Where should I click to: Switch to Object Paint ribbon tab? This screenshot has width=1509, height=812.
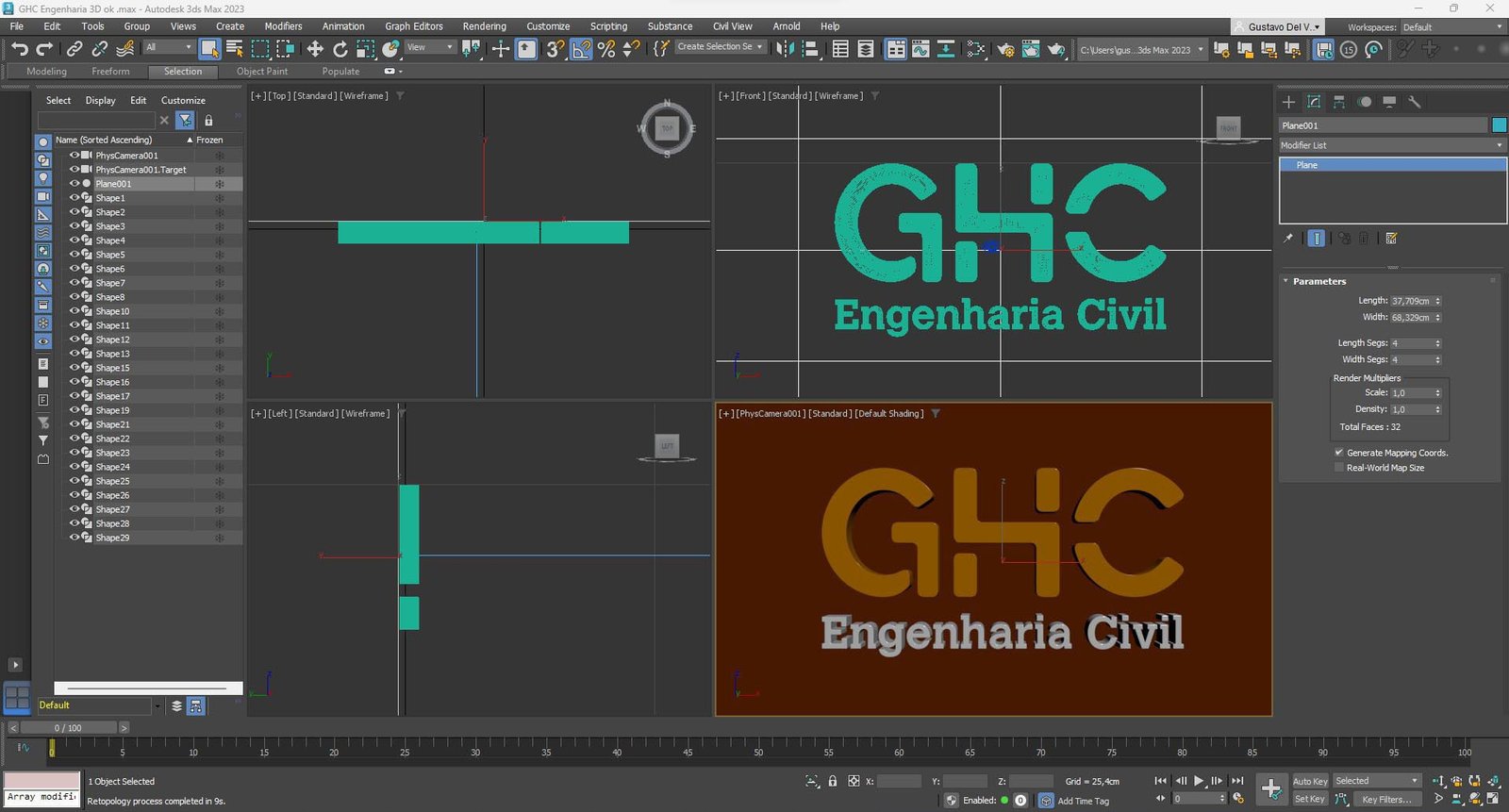(262, 72)
